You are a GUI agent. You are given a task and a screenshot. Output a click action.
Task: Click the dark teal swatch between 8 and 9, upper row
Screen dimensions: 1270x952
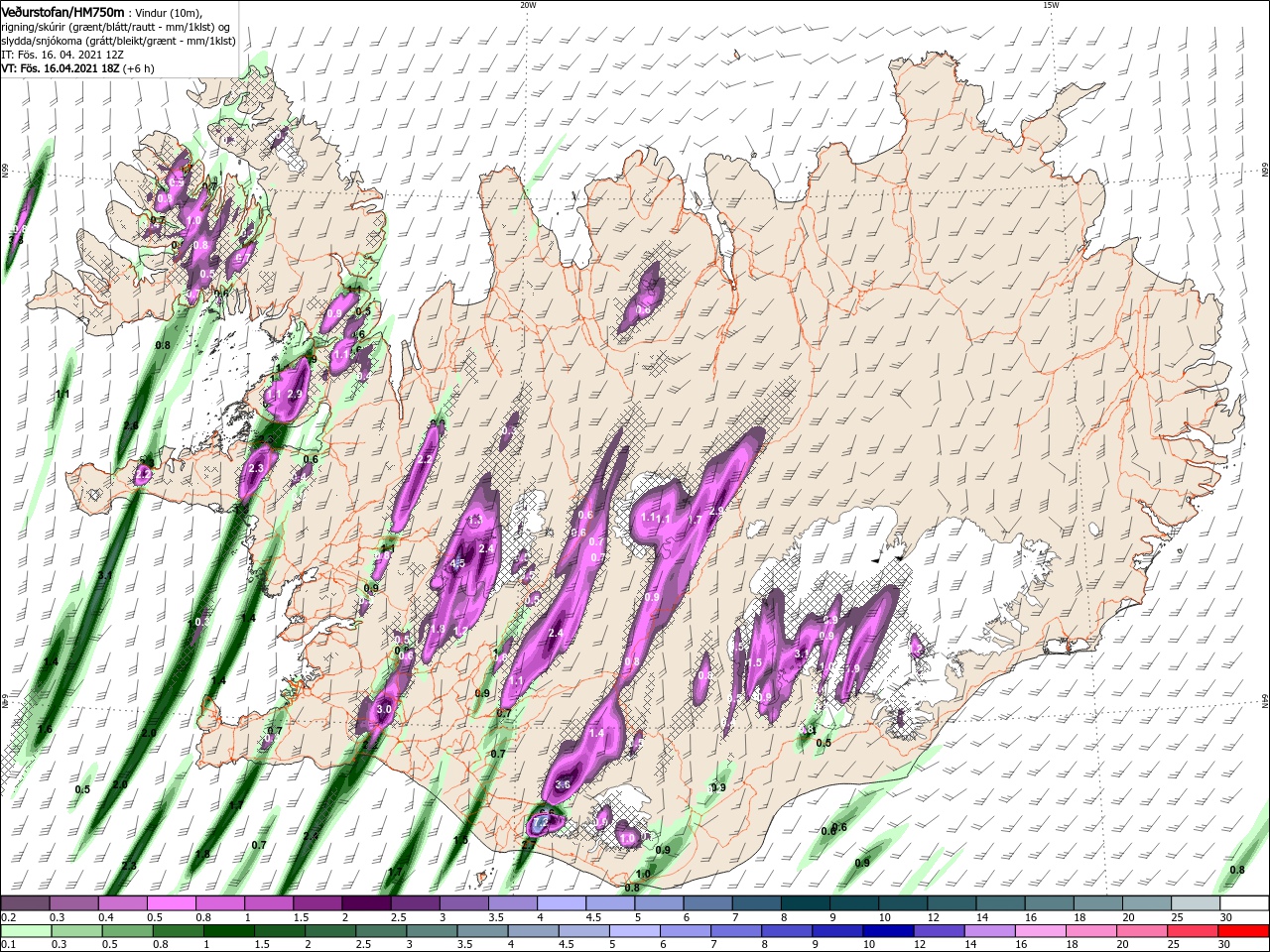(x=804, y=903)
